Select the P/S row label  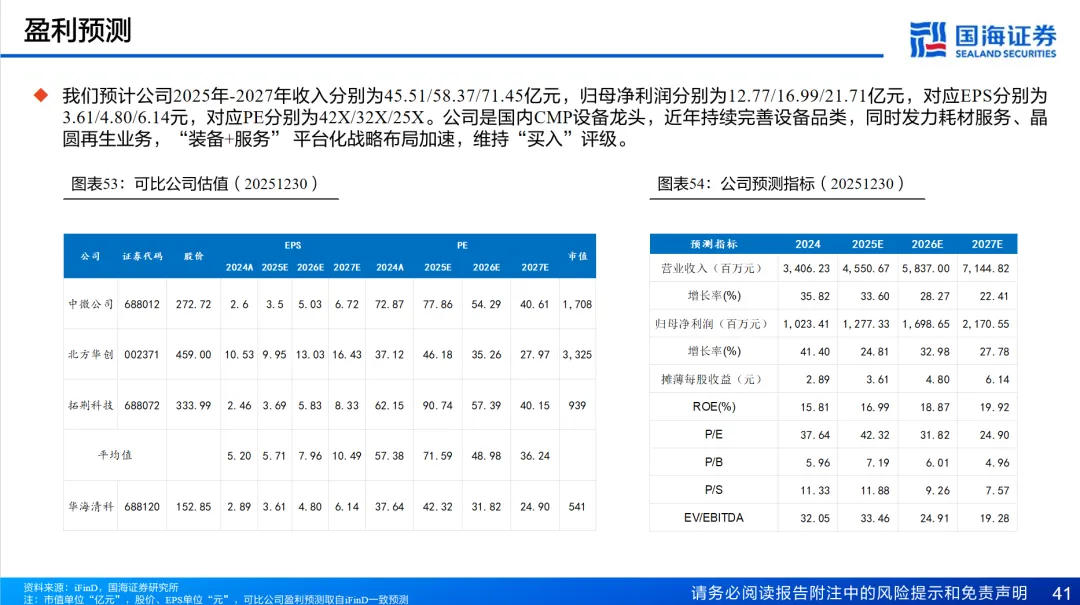tap(714, 490)
